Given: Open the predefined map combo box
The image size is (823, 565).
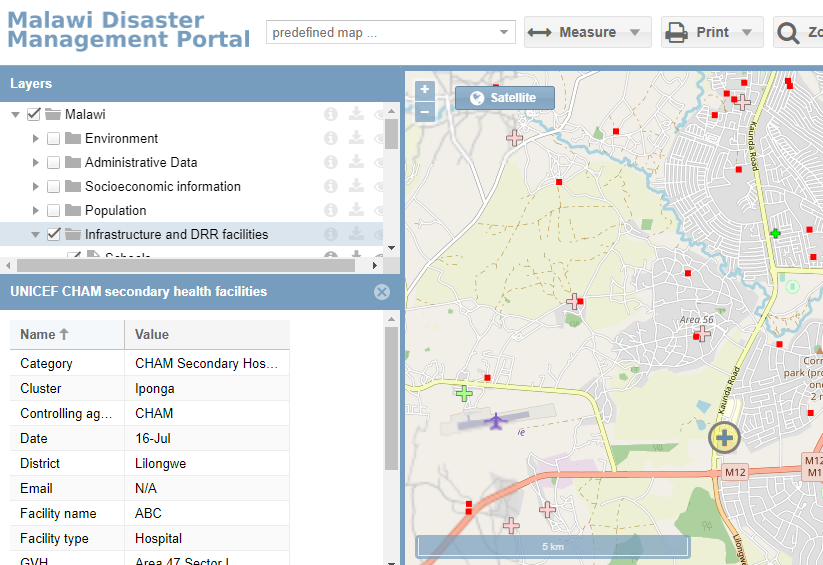Looking at the screenshot, I should [391, 32].
